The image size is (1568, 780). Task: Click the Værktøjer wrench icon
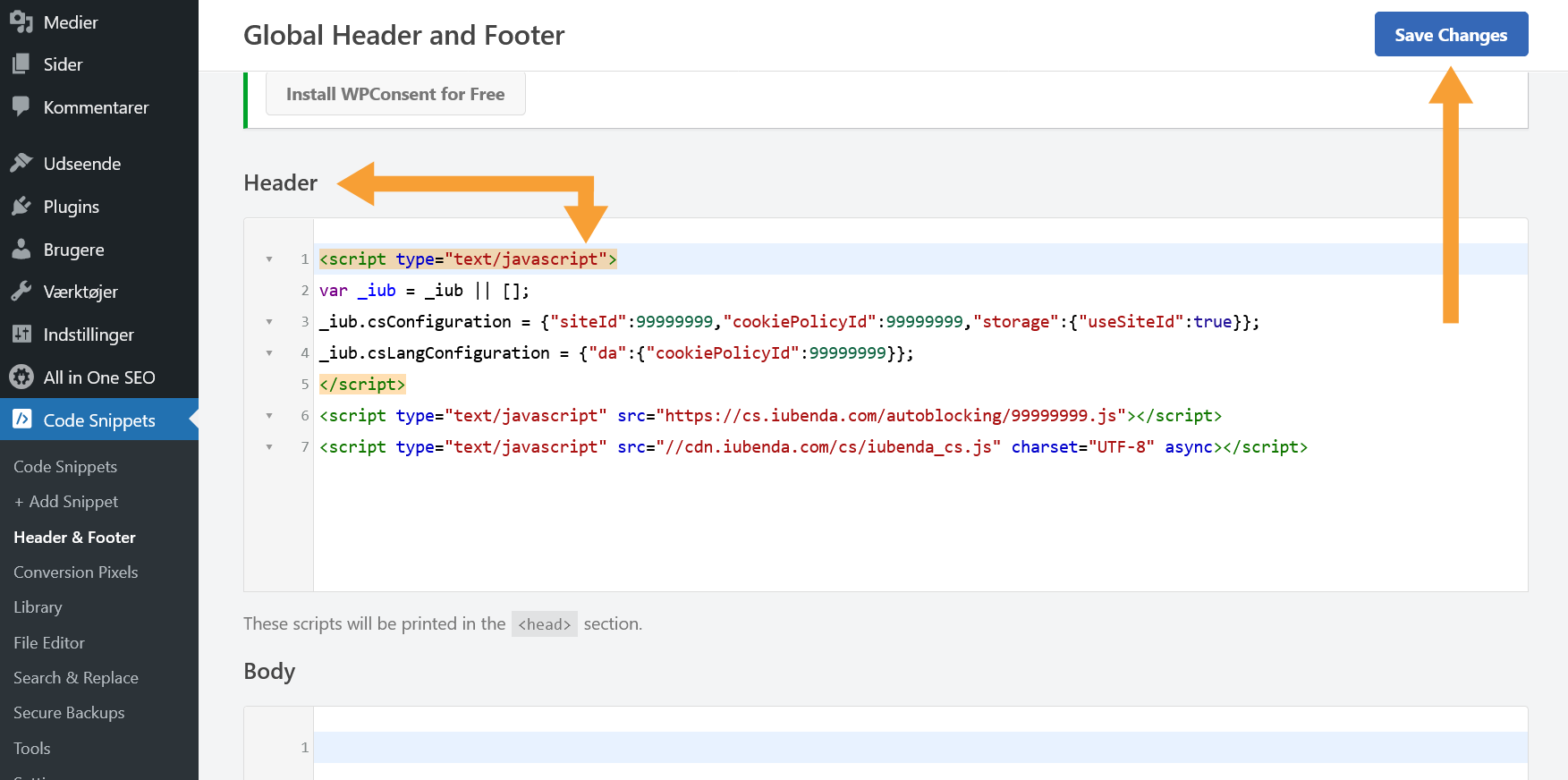(21, 292)
